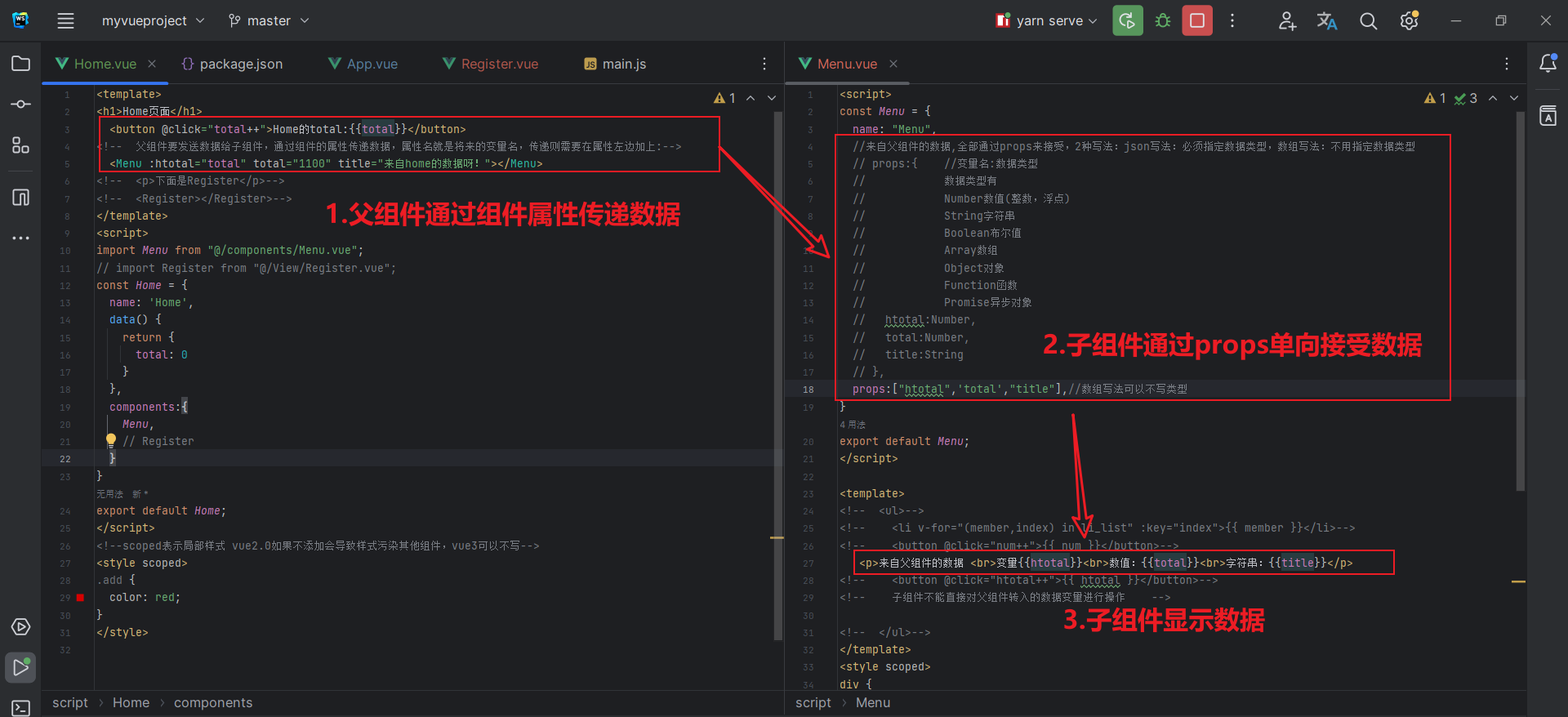Viewport: 1568px width, 717px height.
Task: Open the Run tool window
Action: click(21, 668)
